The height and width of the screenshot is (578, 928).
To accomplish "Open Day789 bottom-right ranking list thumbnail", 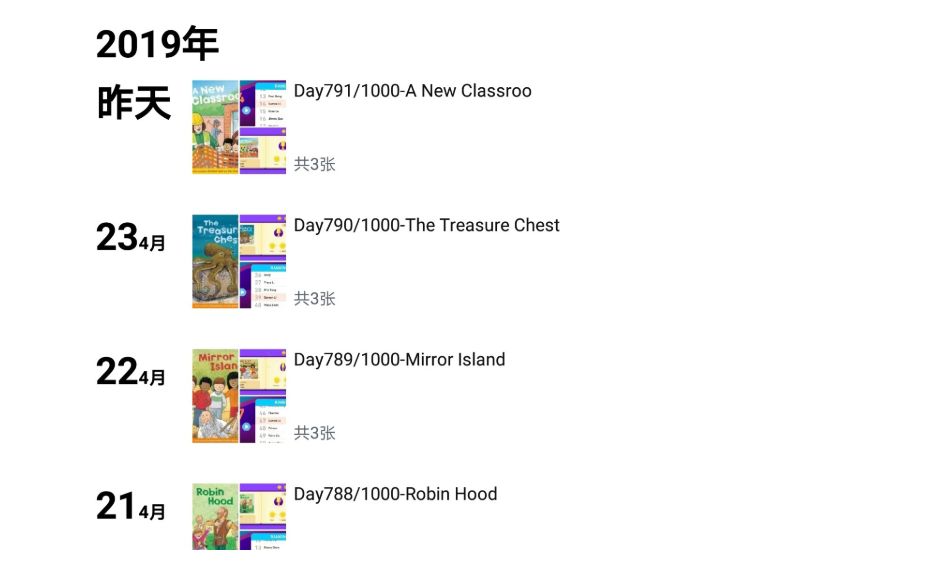I will tap(263, 419).
